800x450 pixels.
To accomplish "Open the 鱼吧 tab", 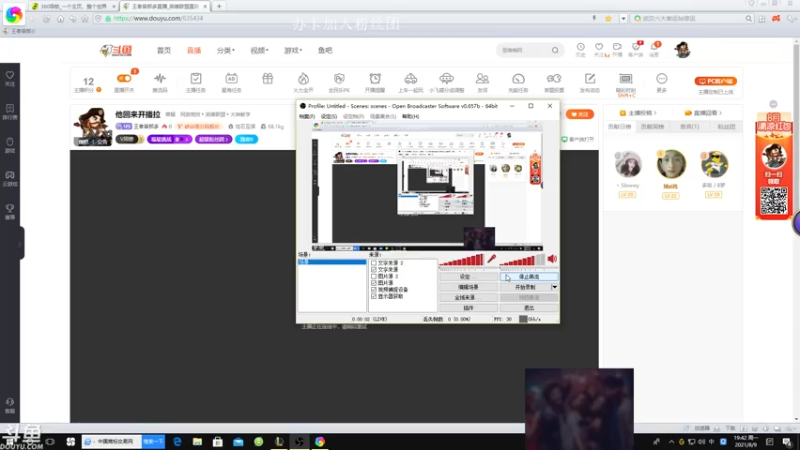I will (x=325, y=51).
